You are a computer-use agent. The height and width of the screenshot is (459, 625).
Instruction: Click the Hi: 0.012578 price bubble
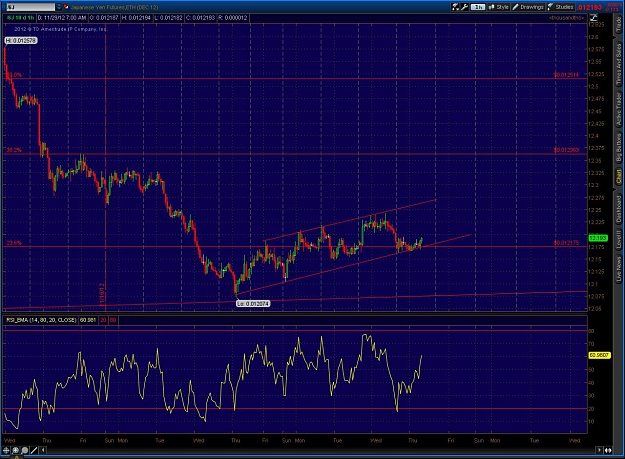click(x=21, y=40)
